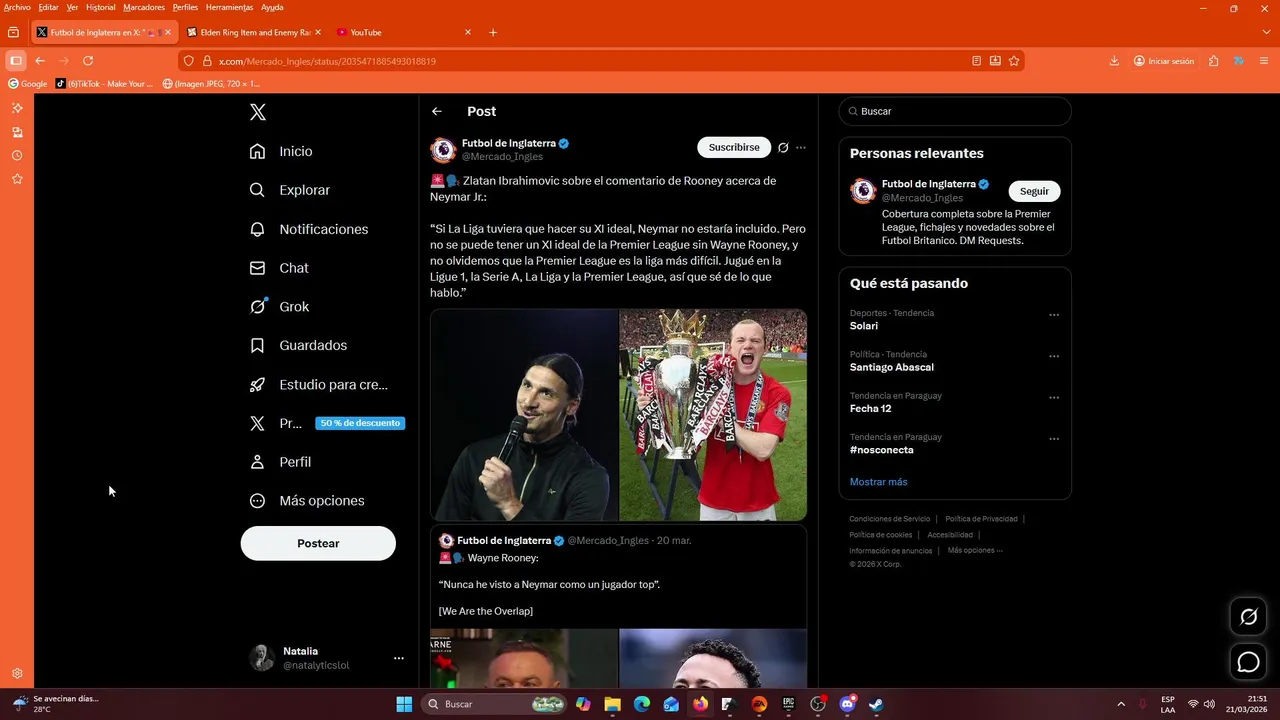Open Notificaciones in sidebar
1280x720 pixels.
coord(309,229)
